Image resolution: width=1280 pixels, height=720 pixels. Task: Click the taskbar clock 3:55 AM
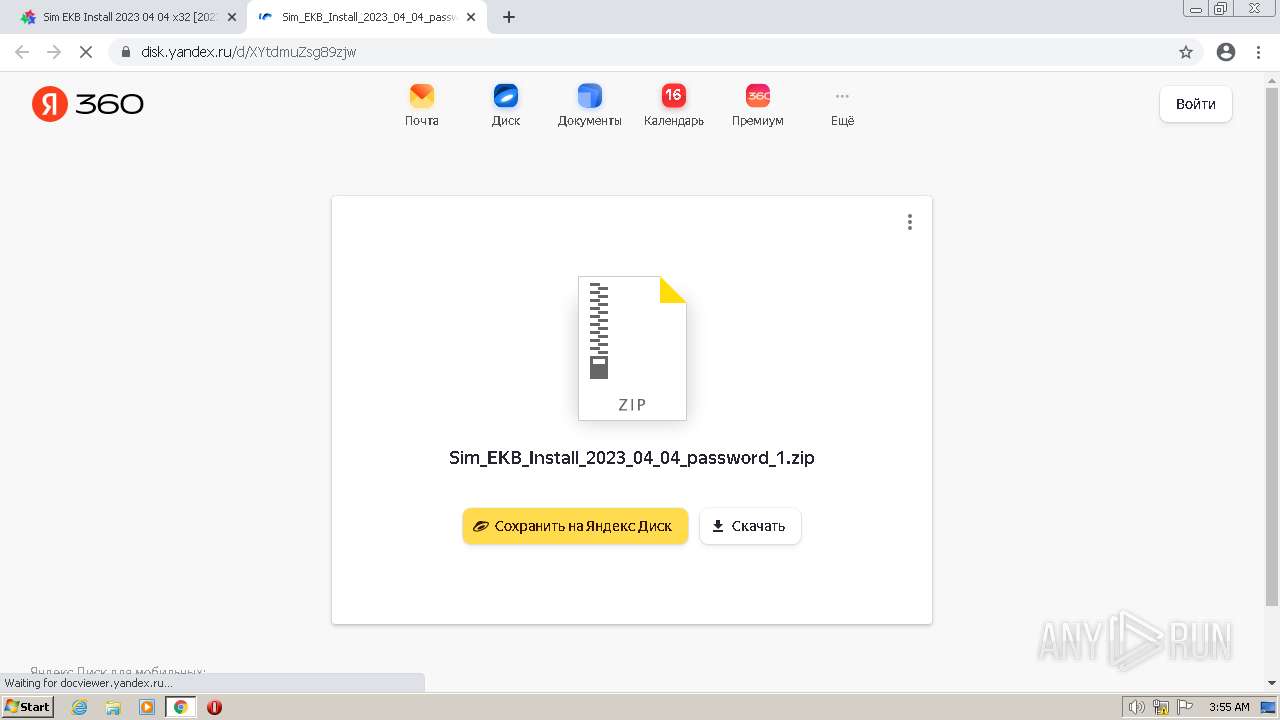[1229, 707]
